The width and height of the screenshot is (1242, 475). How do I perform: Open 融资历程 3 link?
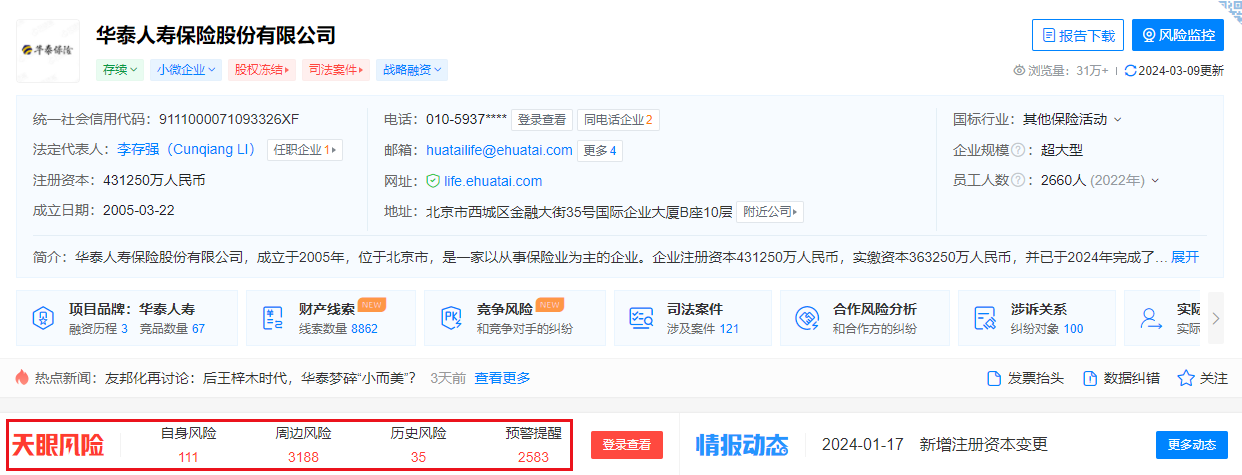click(x=98, y=328)
